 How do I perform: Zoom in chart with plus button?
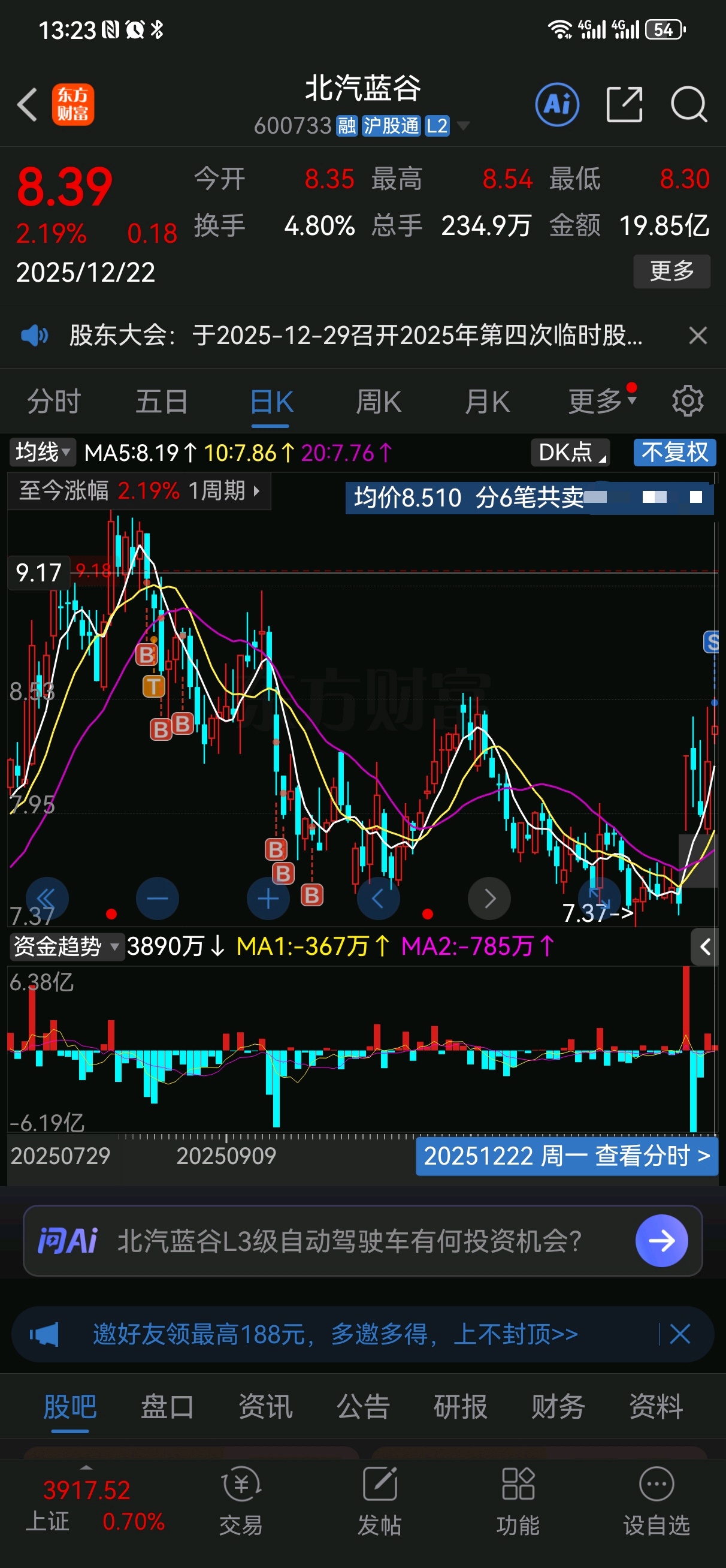268,898
